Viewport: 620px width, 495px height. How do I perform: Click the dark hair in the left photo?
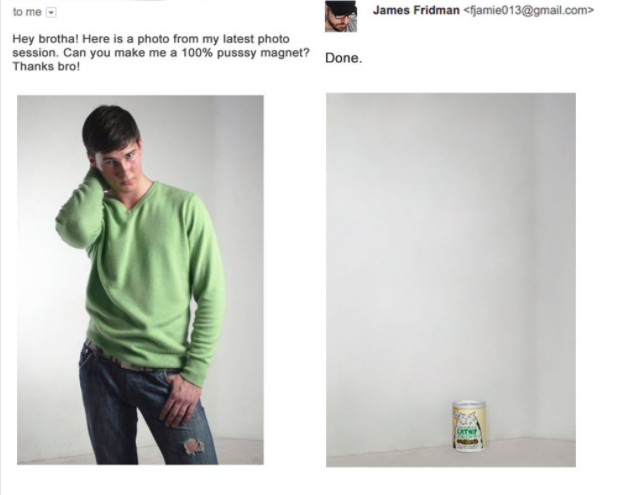click(x=110, y=127)
